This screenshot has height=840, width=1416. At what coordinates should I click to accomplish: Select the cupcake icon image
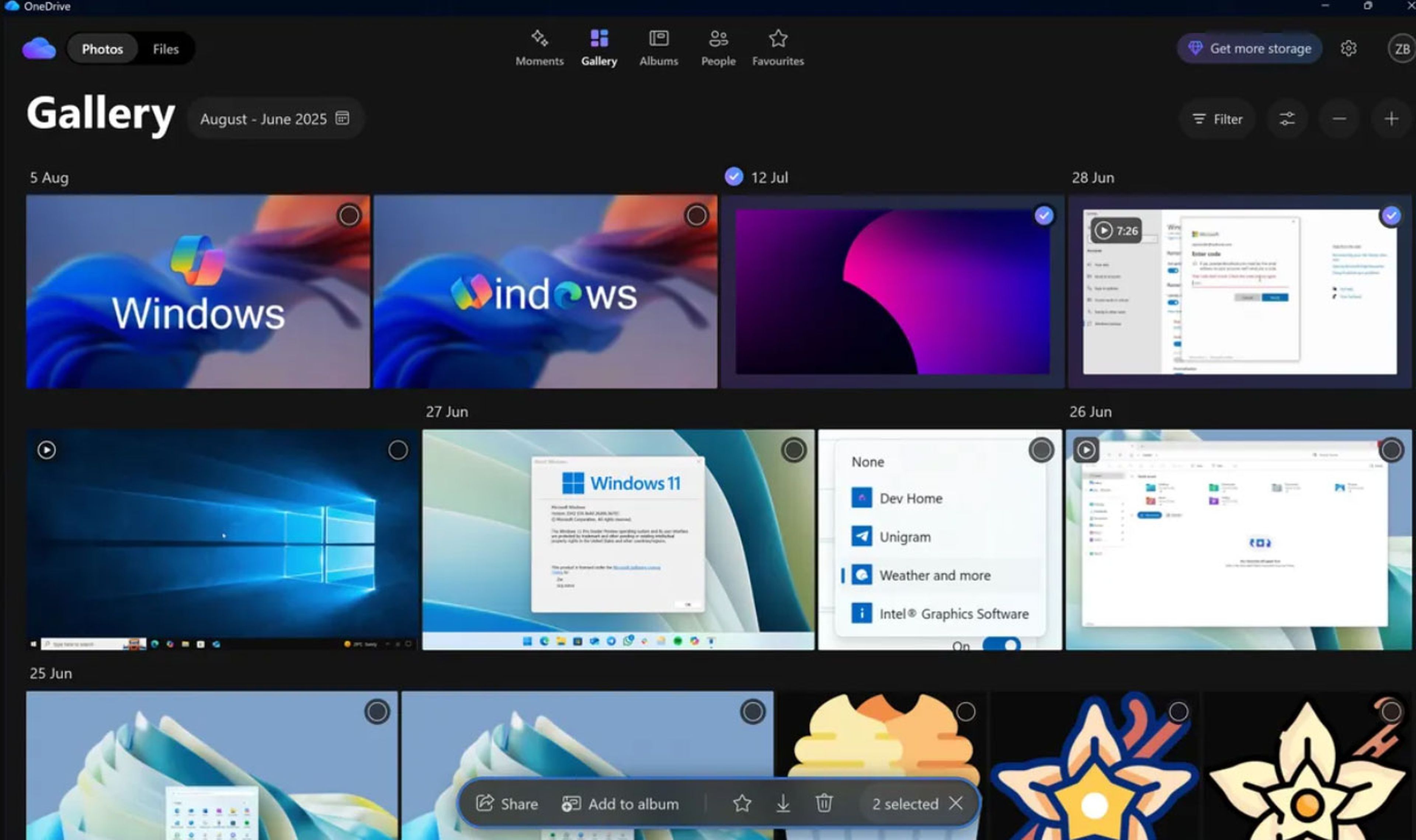coord(965,711)
